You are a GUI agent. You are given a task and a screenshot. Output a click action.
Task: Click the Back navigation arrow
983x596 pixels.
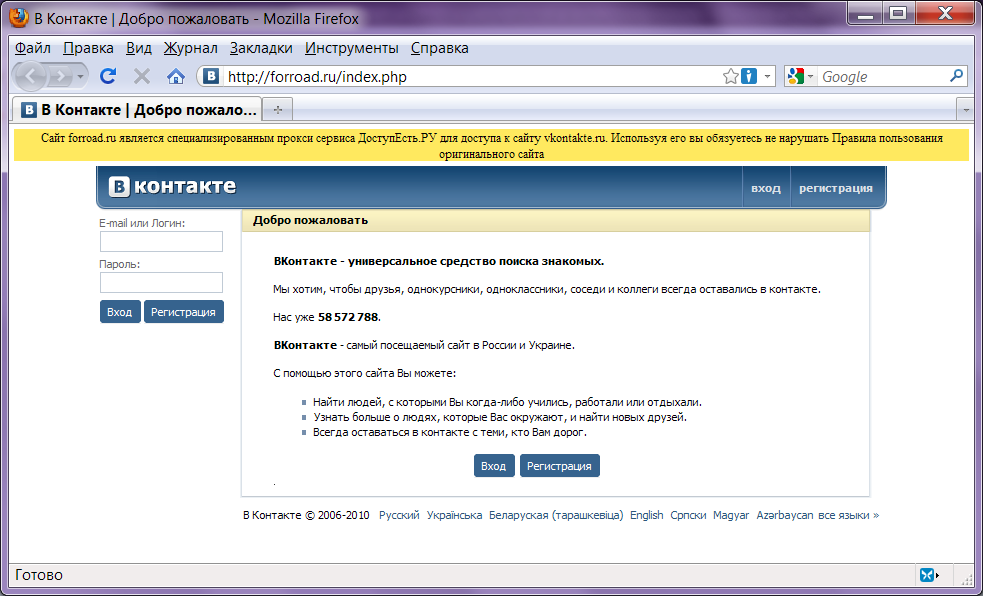point(30,76)
